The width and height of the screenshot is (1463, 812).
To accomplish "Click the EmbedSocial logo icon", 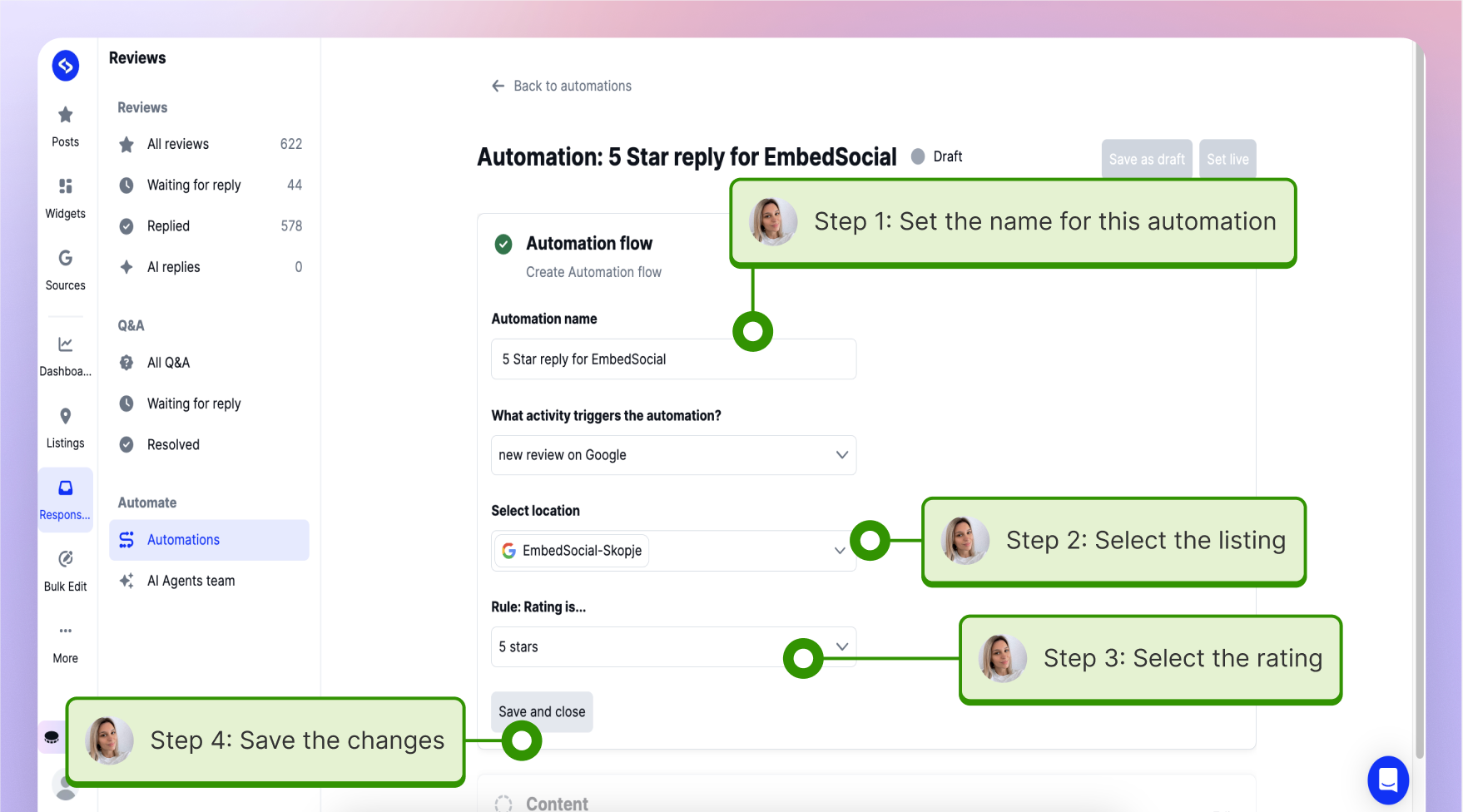I will point(66,66).
